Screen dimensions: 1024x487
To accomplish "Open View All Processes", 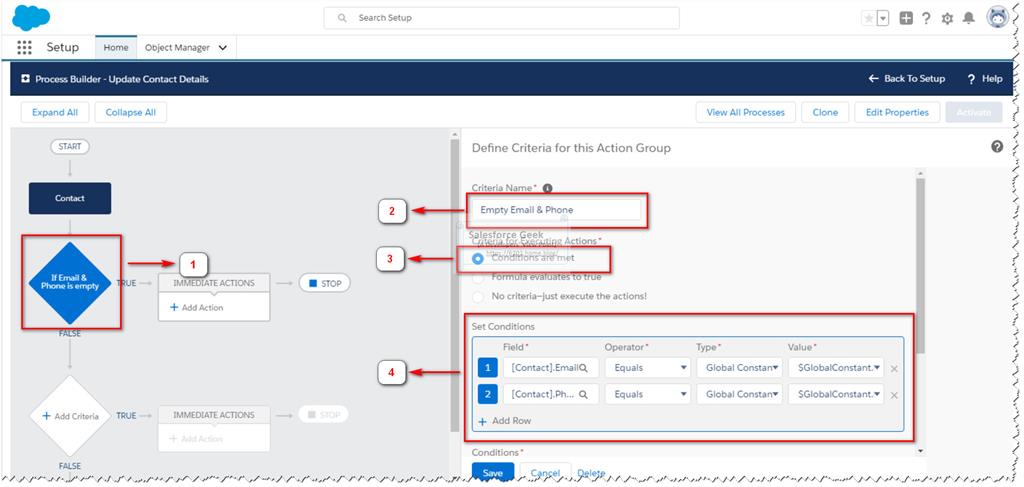I will [746, 112].
